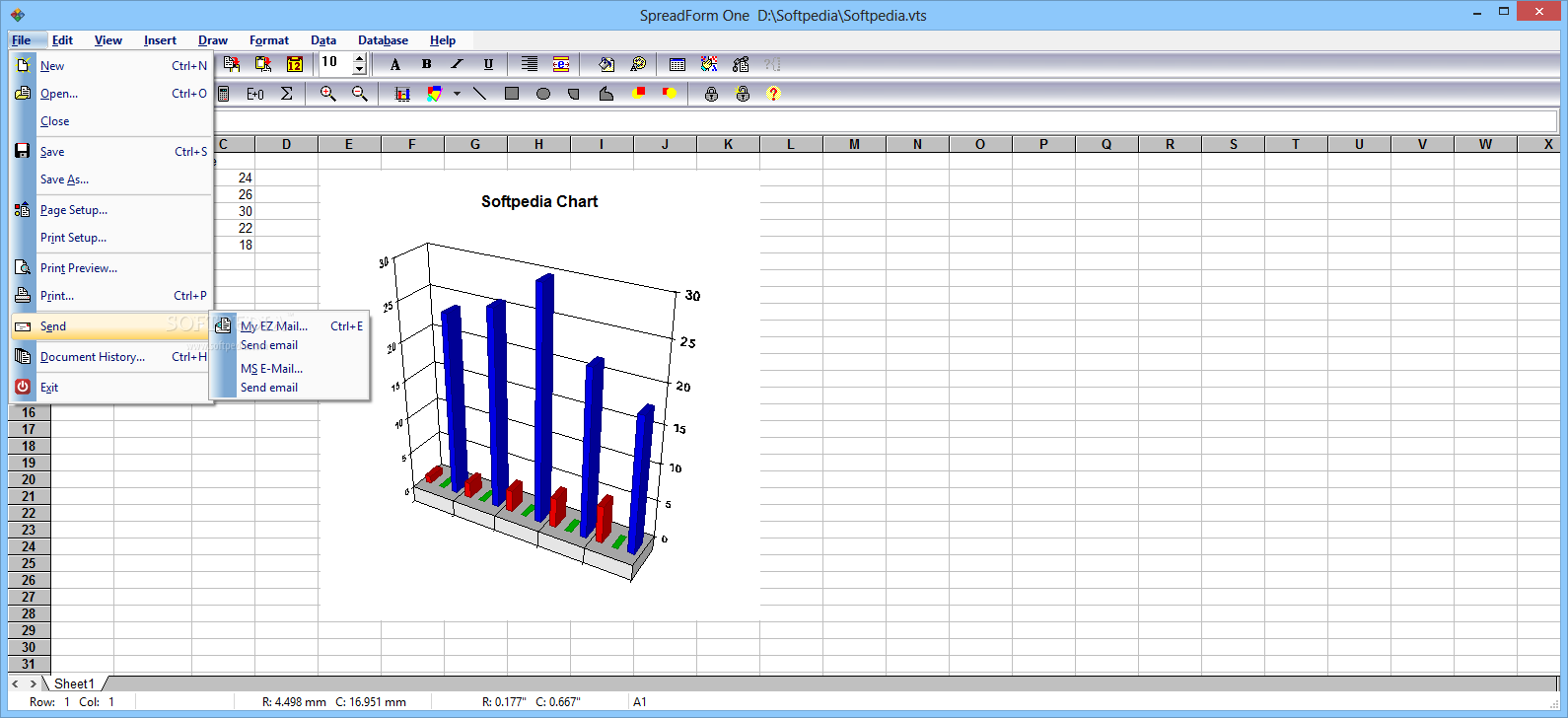Viewport: 1568px width, 718px height.
Task: Click the send to back icon
Action: (670, 94)
